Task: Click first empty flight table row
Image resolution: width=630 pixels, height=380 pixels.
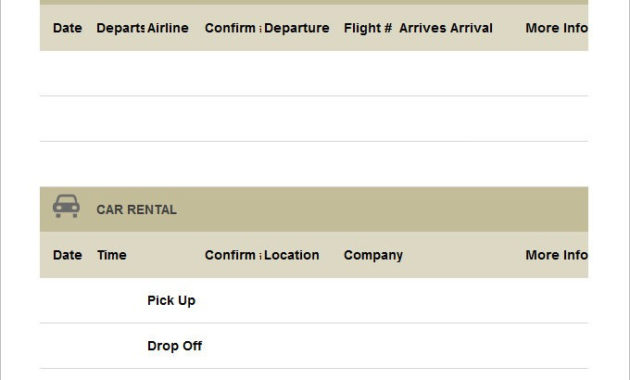Action: click(x=314, y=73)
